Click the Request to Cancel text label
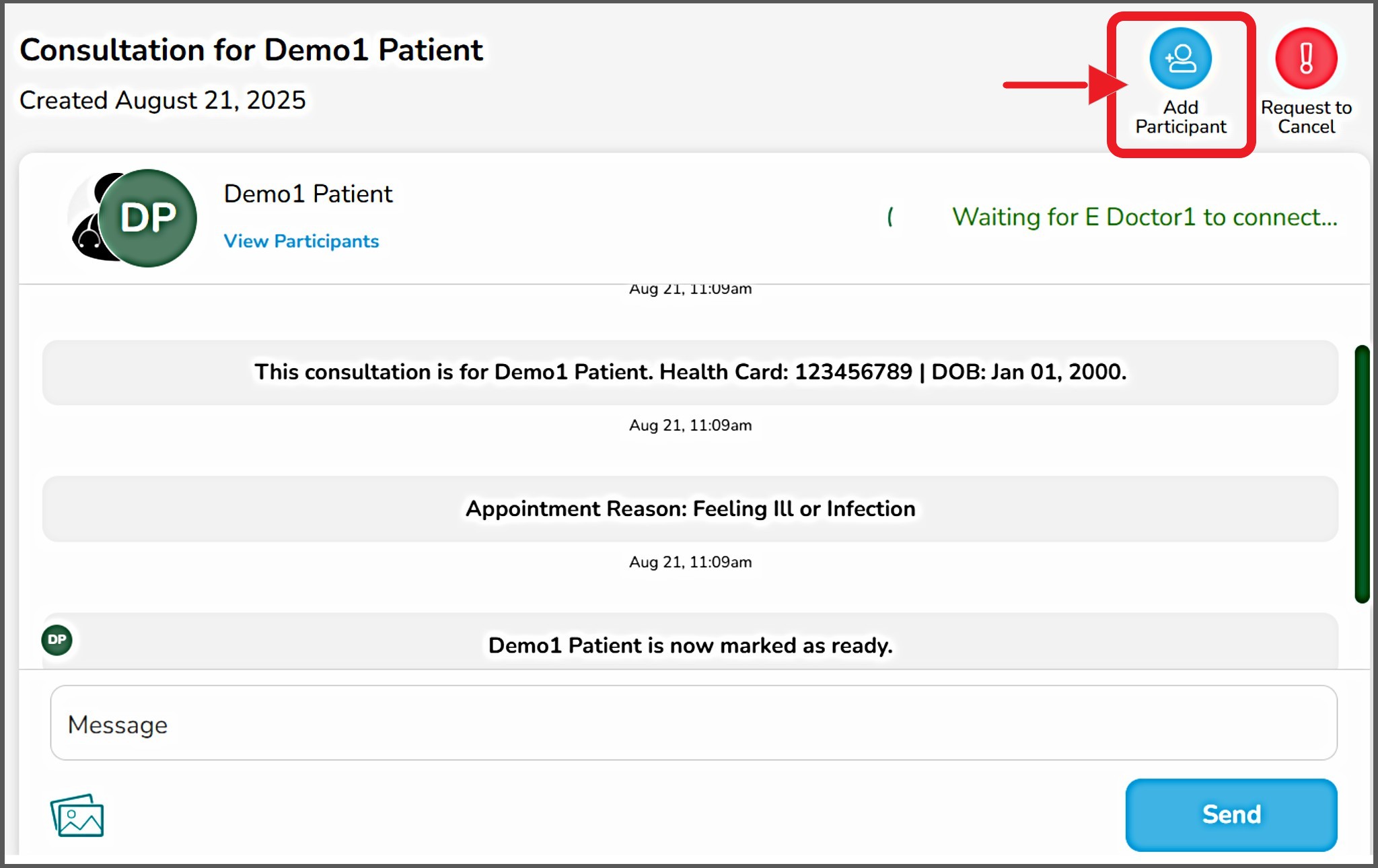 (1306, 117)
